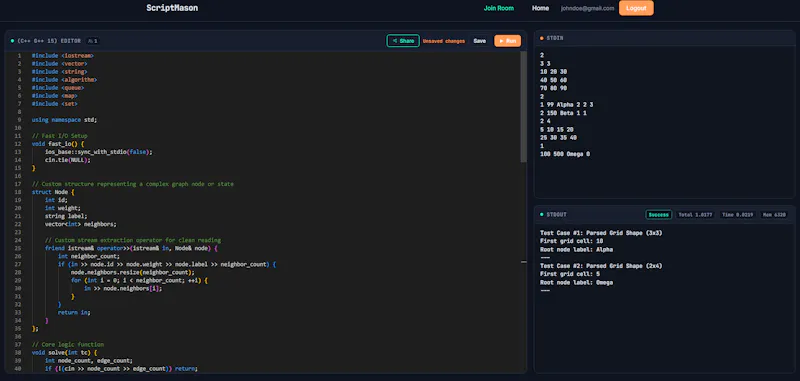
Task: Click line number 18 in the gutter
Action: 18,192
